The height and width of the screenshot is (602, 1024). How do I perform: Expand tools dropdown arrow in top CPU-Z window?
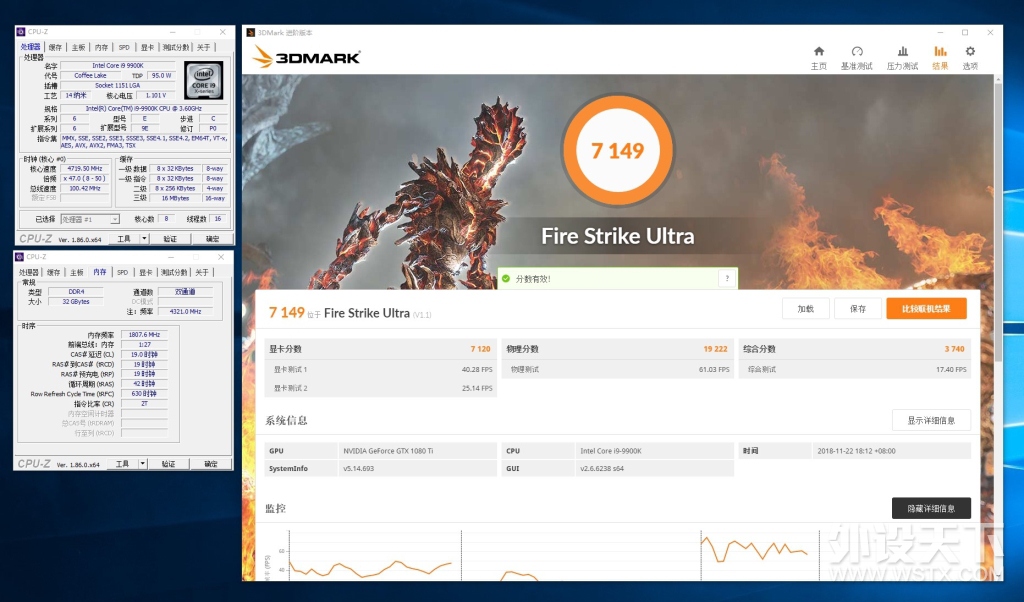144,238
